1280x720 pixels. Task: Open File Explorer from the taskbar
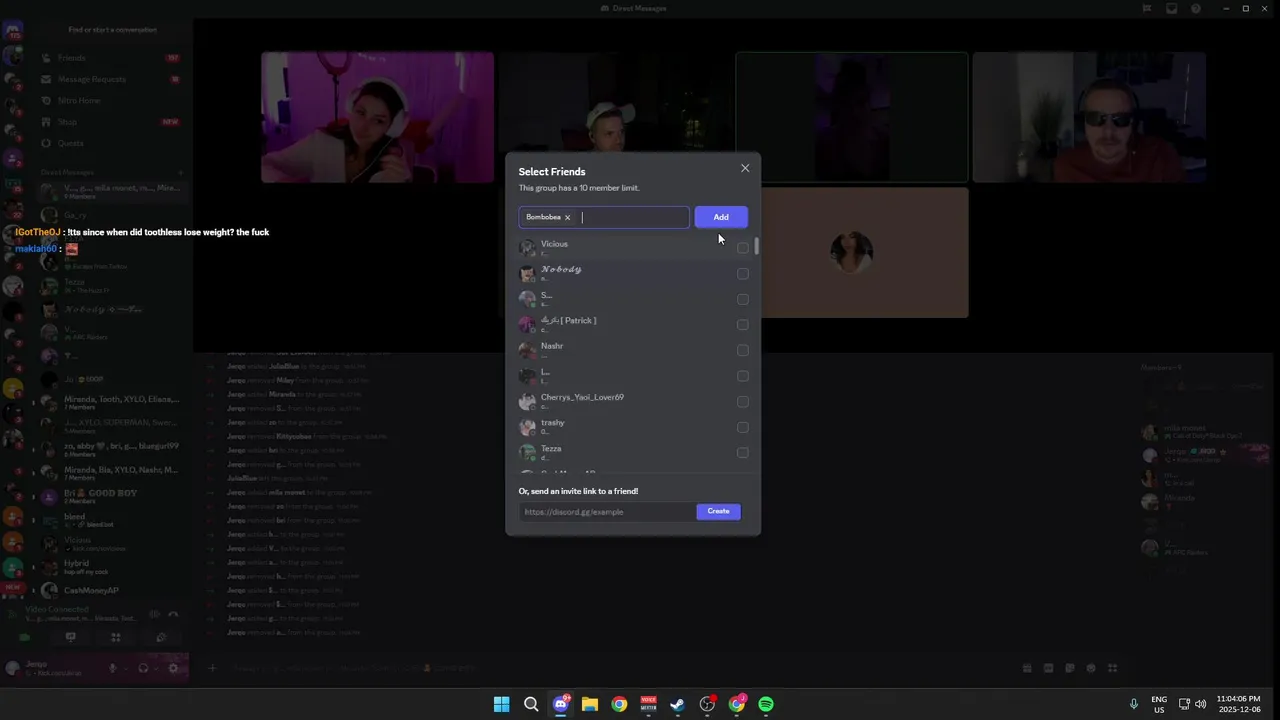click(x=590, y=704)
